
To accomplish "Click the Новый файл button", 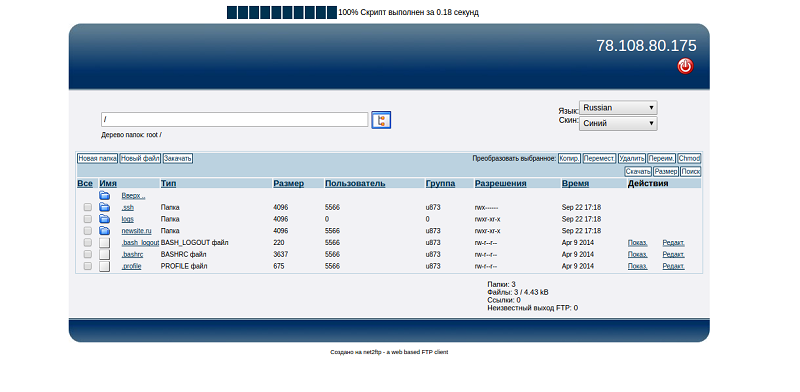I will click(x=140, y=159).
